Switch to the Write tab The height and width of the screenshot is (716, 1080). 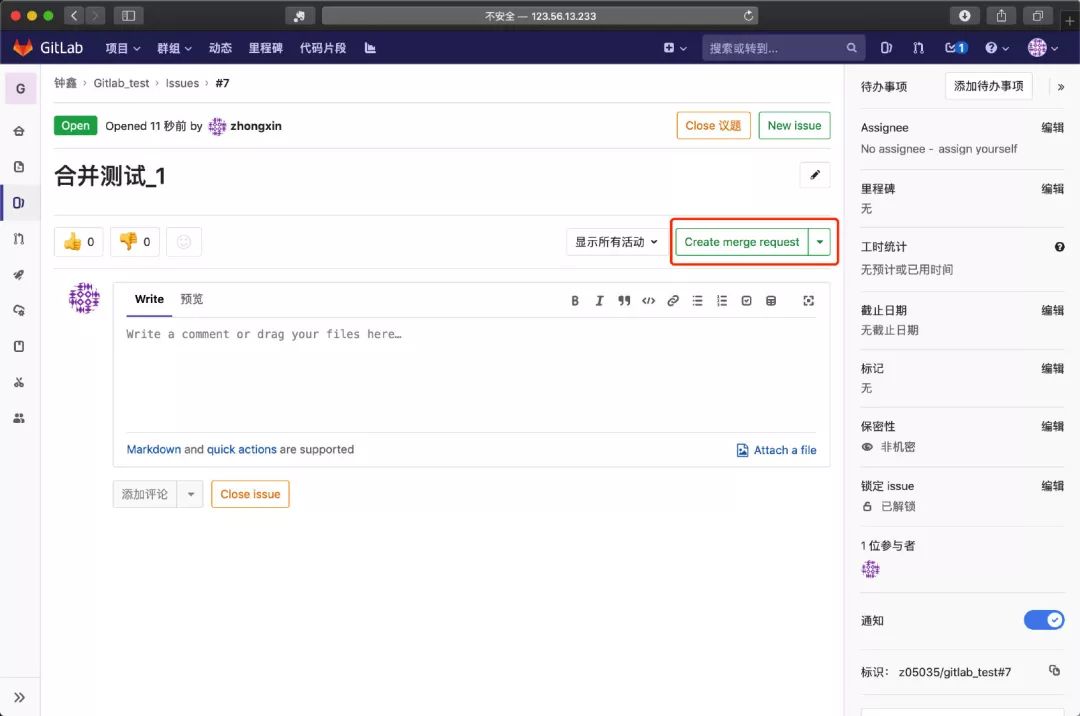click(x=149, y=299)
